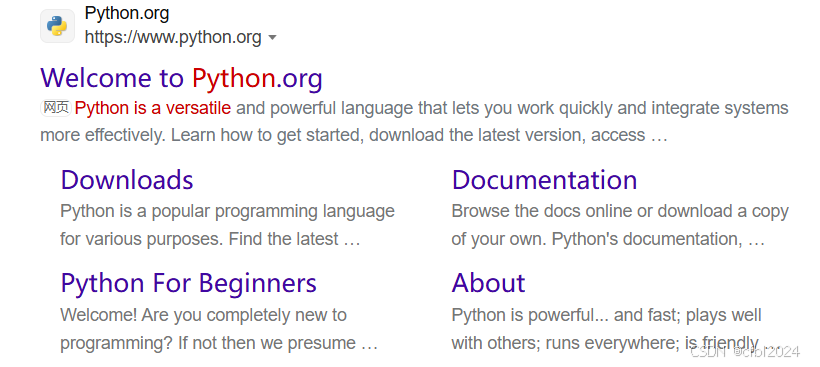Click 'for various purposes. Find the latest' text
820x367 pixels.
pos(199,239)
